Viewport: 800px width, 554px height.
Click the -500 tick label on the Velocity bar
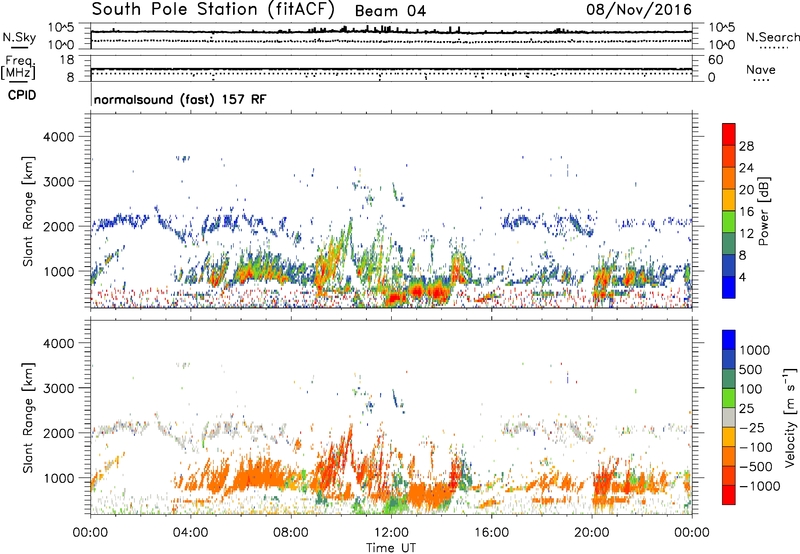(x=756, y=466)
